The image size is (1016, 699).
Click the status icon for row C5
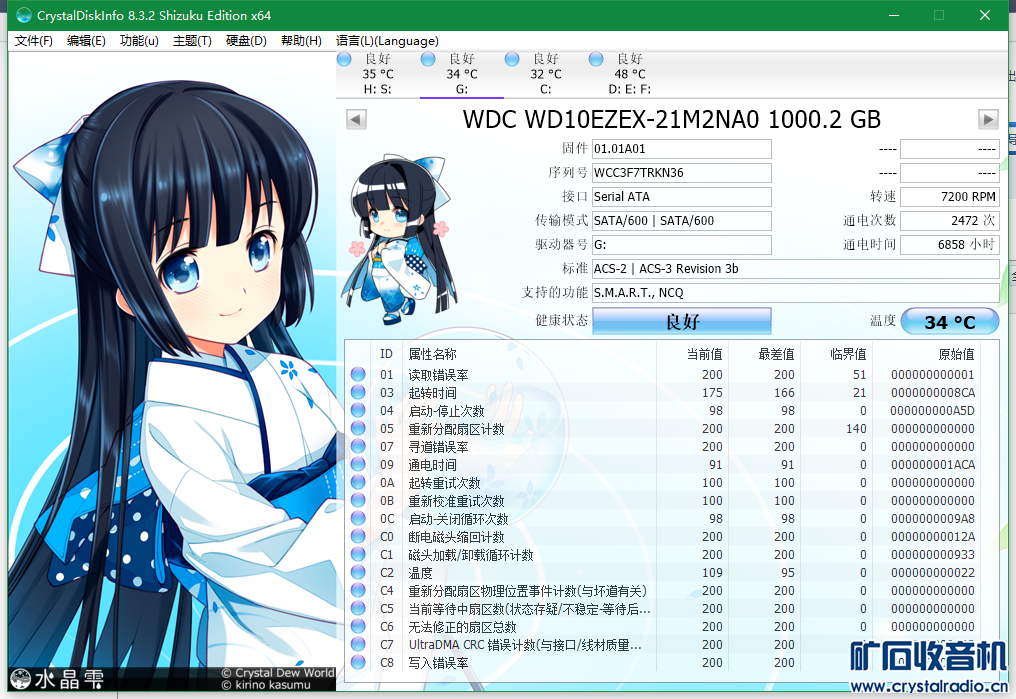click(358, 608)
